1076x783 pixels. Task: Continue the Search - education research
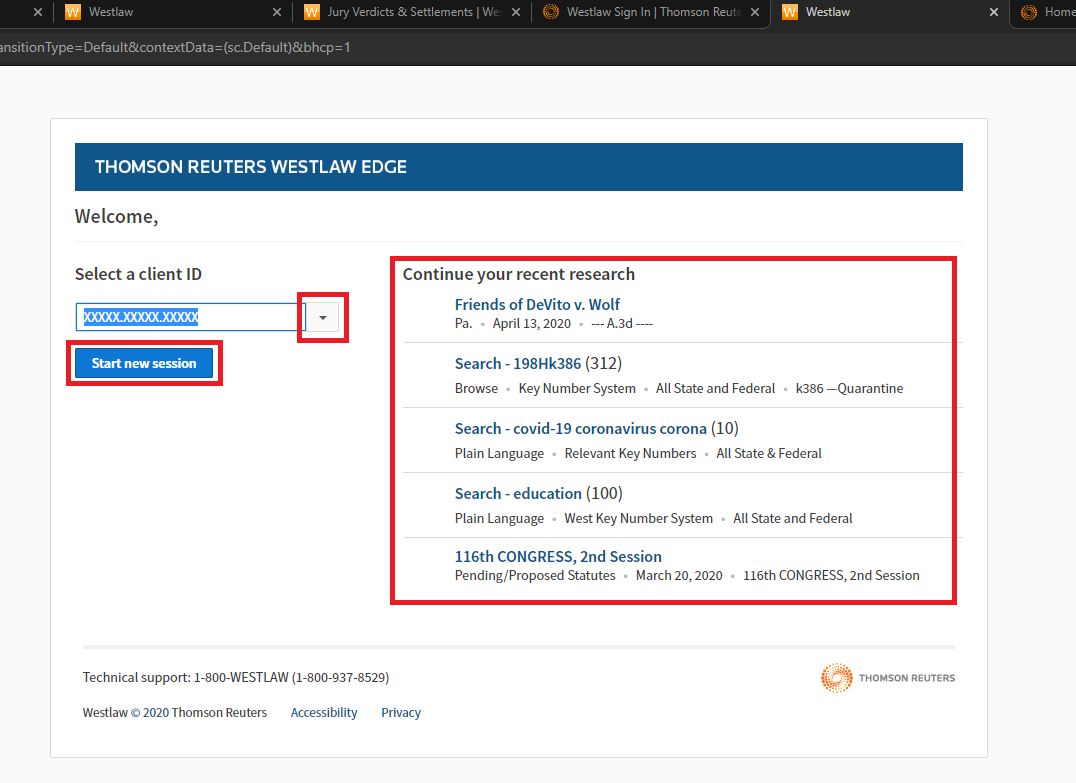point(517,493)
